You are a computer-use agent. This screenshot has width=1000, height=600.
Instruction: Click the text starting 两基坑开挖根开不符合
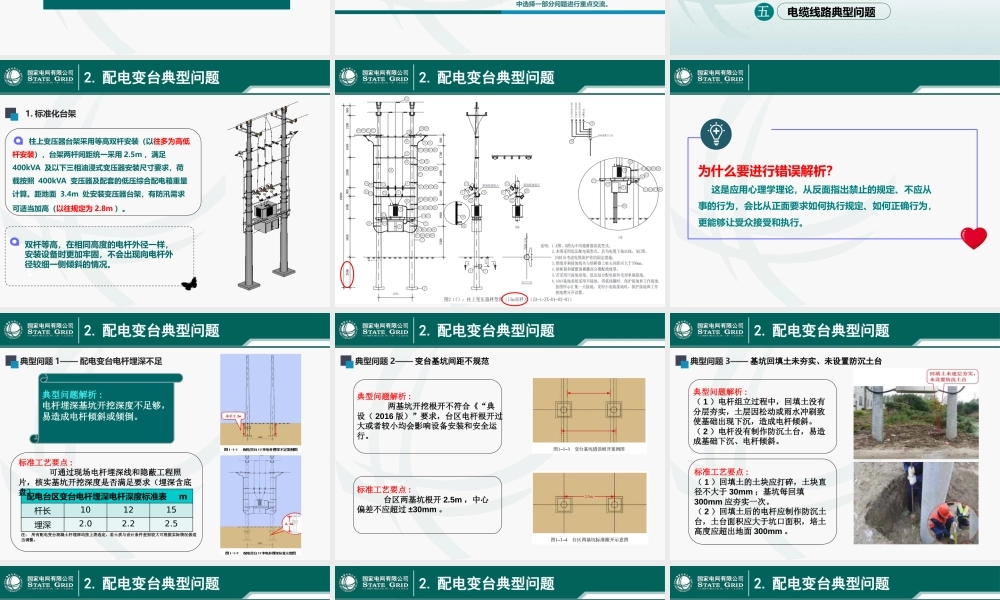pyautogui.click(x=430, y=421)
